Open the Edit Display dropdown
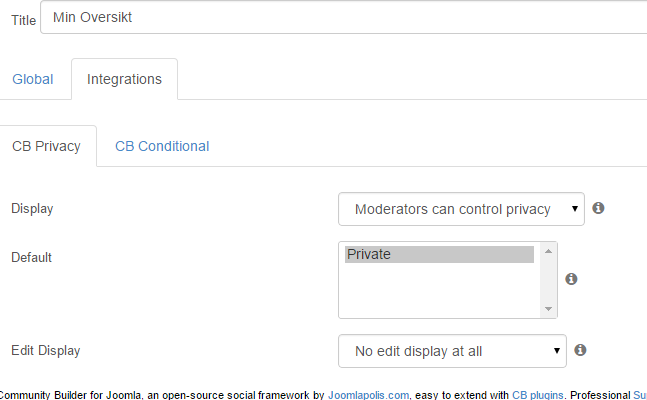The image size is (647, 400). click(x=452, y=351)
